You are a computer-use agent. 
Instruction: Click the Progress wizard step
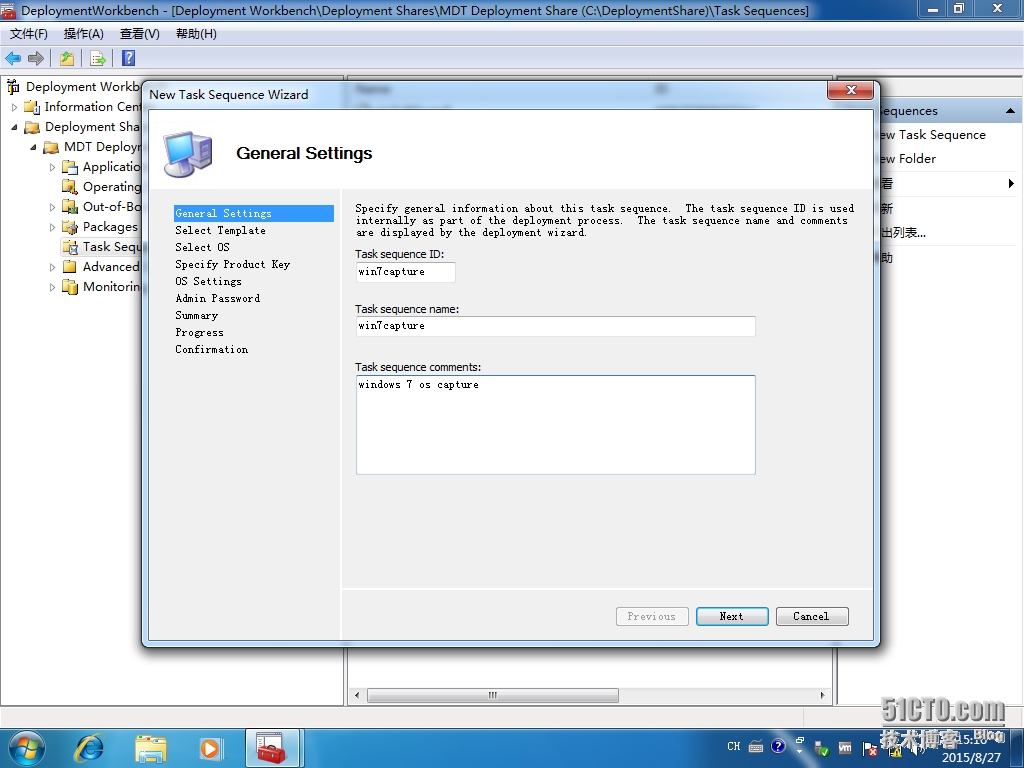coord(200,332)
